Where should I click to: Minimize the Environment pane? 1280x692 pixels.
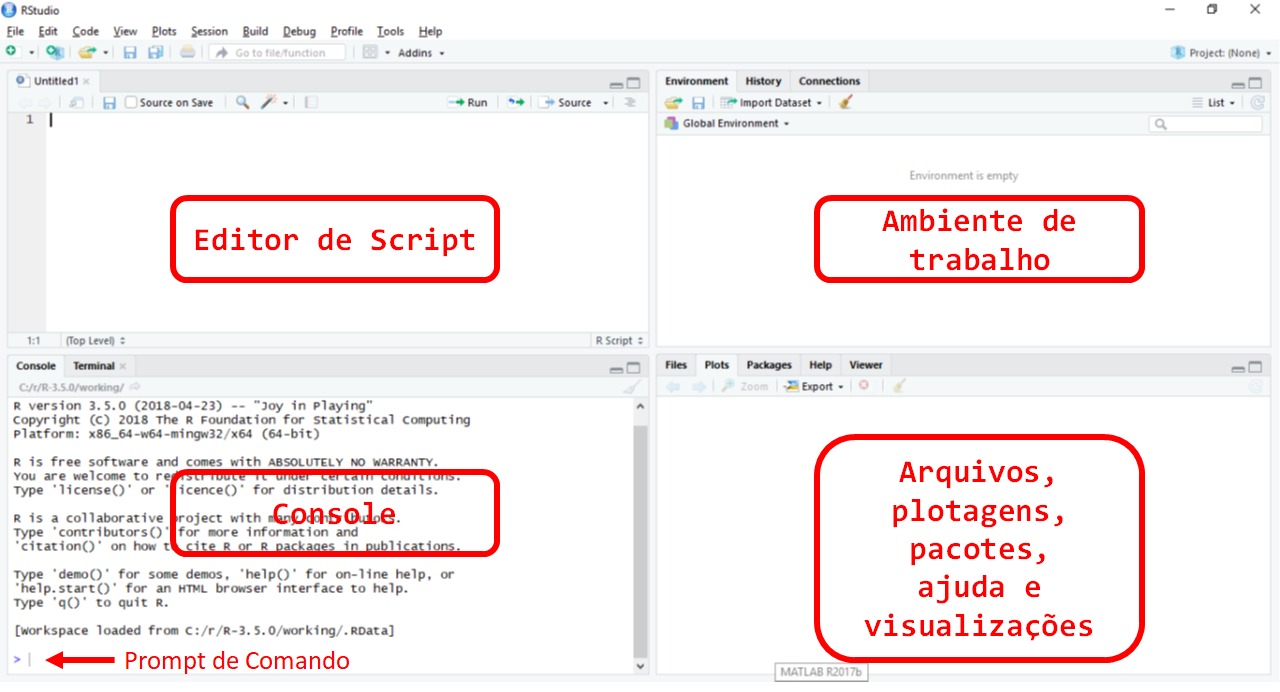[1239, 84]
